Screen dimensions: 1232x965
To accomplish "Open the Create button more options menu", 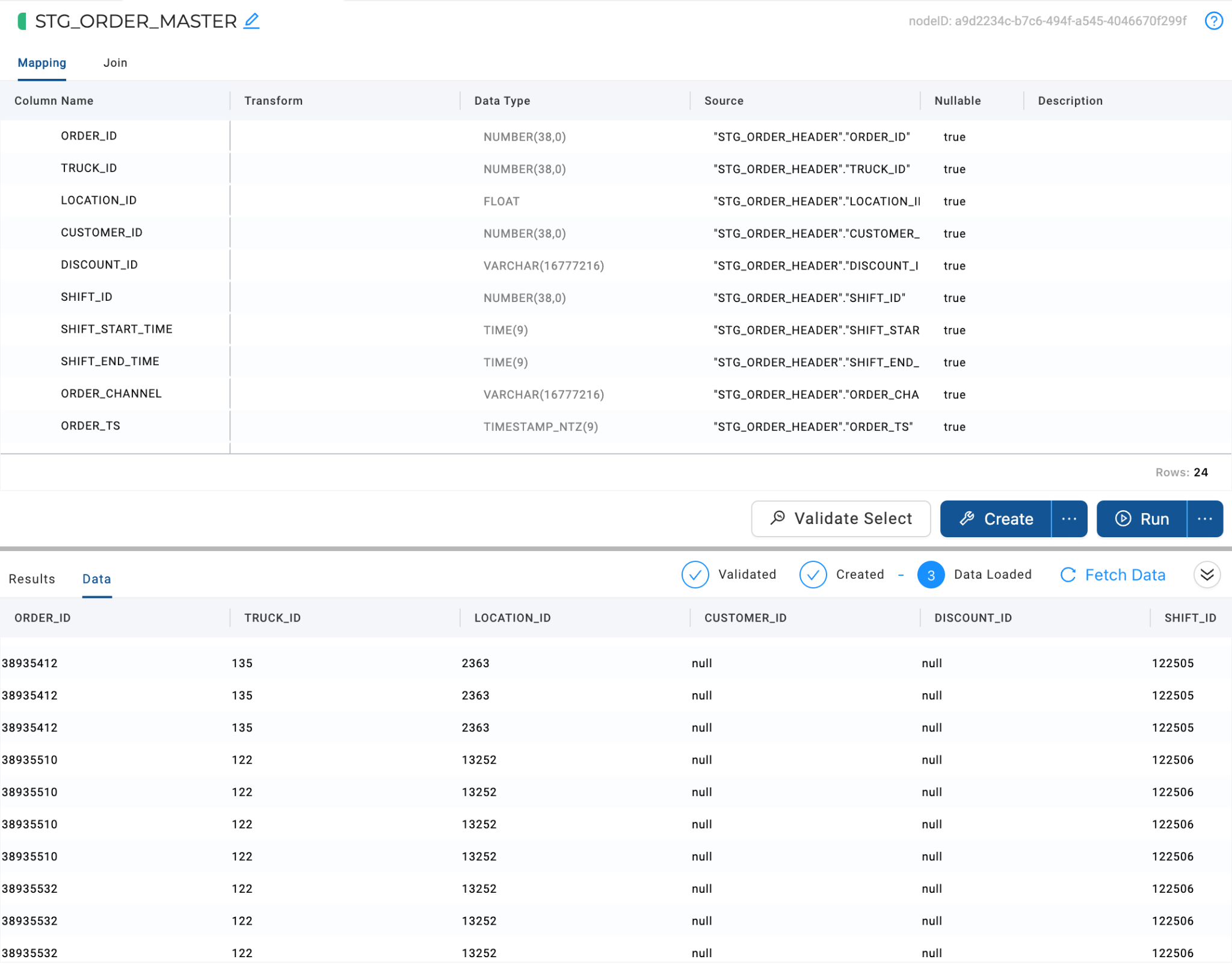I will [1069, 519].
